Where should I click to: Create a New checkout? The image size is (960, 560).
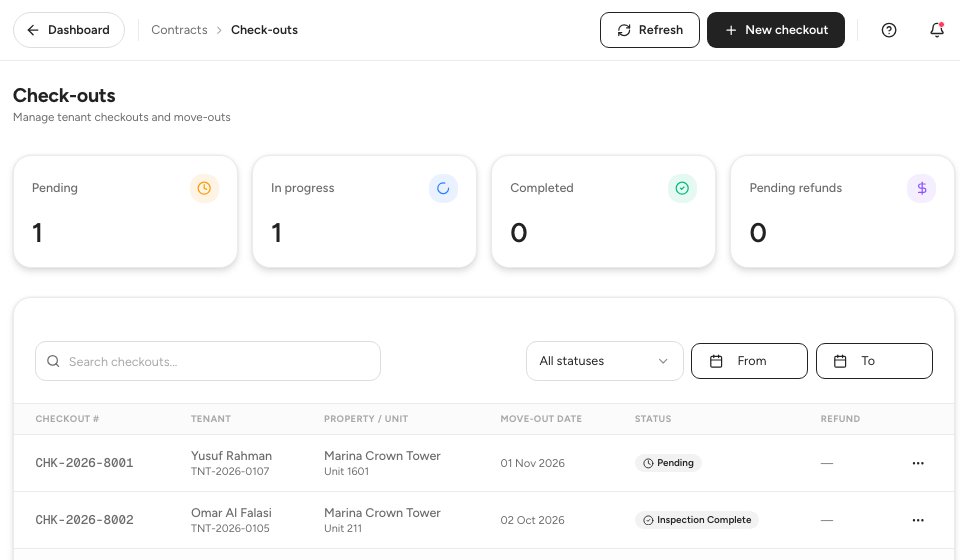click(776, 30)
